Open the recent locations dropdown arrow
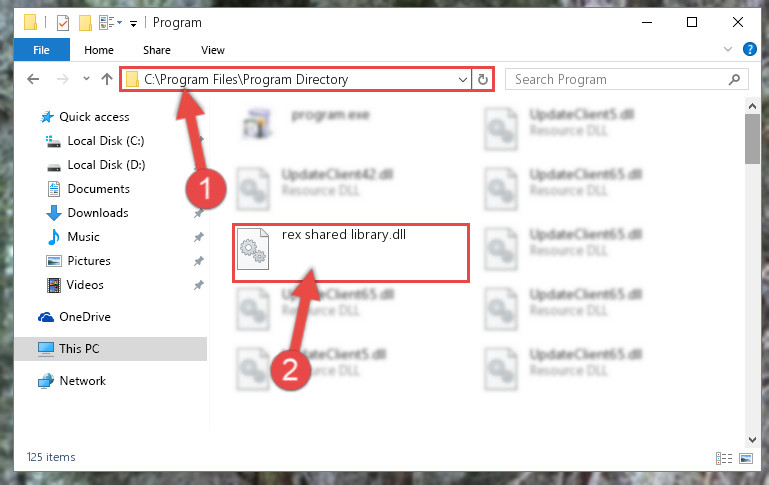 (x=86, y=78)
